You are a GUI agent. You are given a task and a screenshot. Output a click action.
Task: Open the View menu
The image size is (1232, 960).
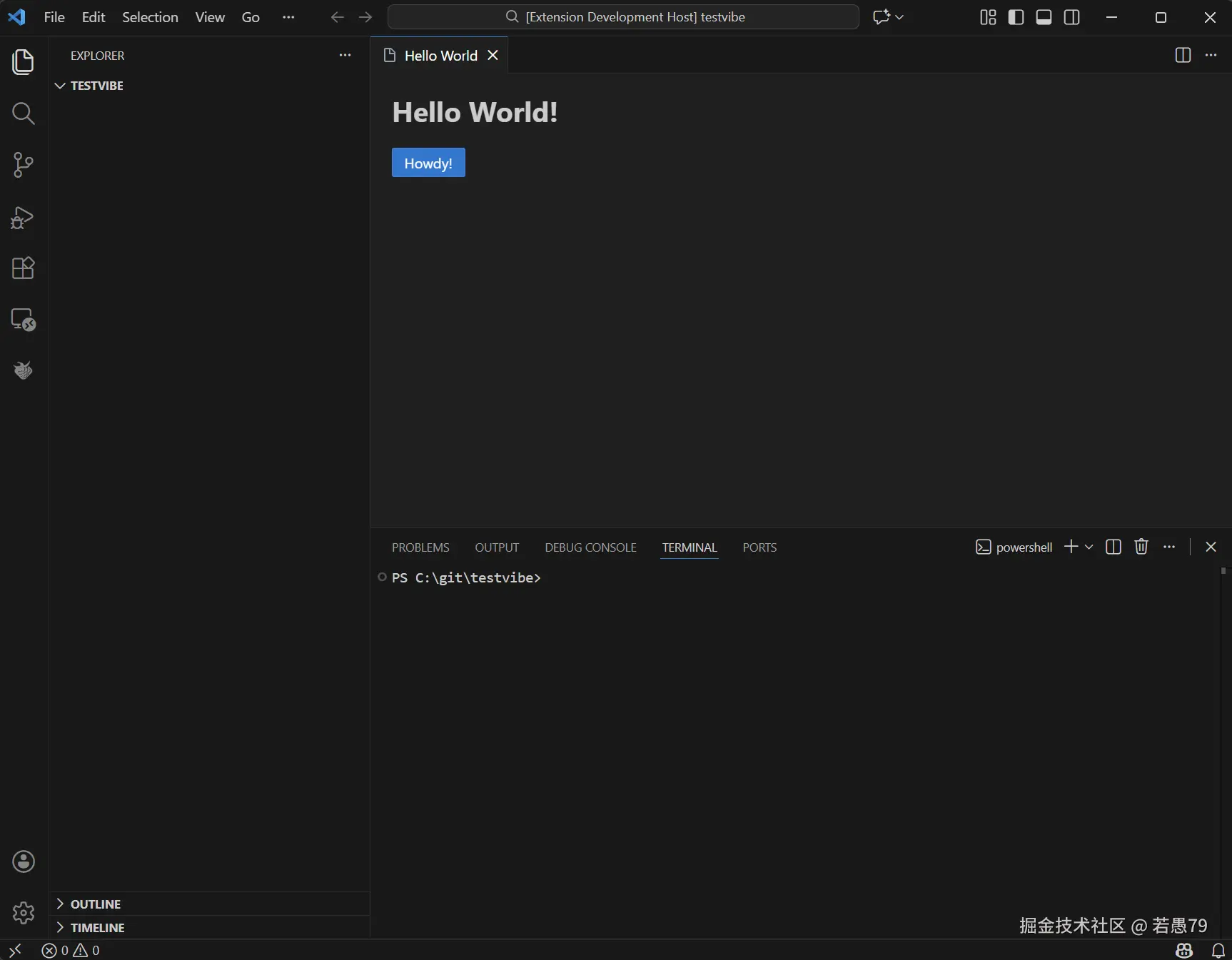point(210,17)
